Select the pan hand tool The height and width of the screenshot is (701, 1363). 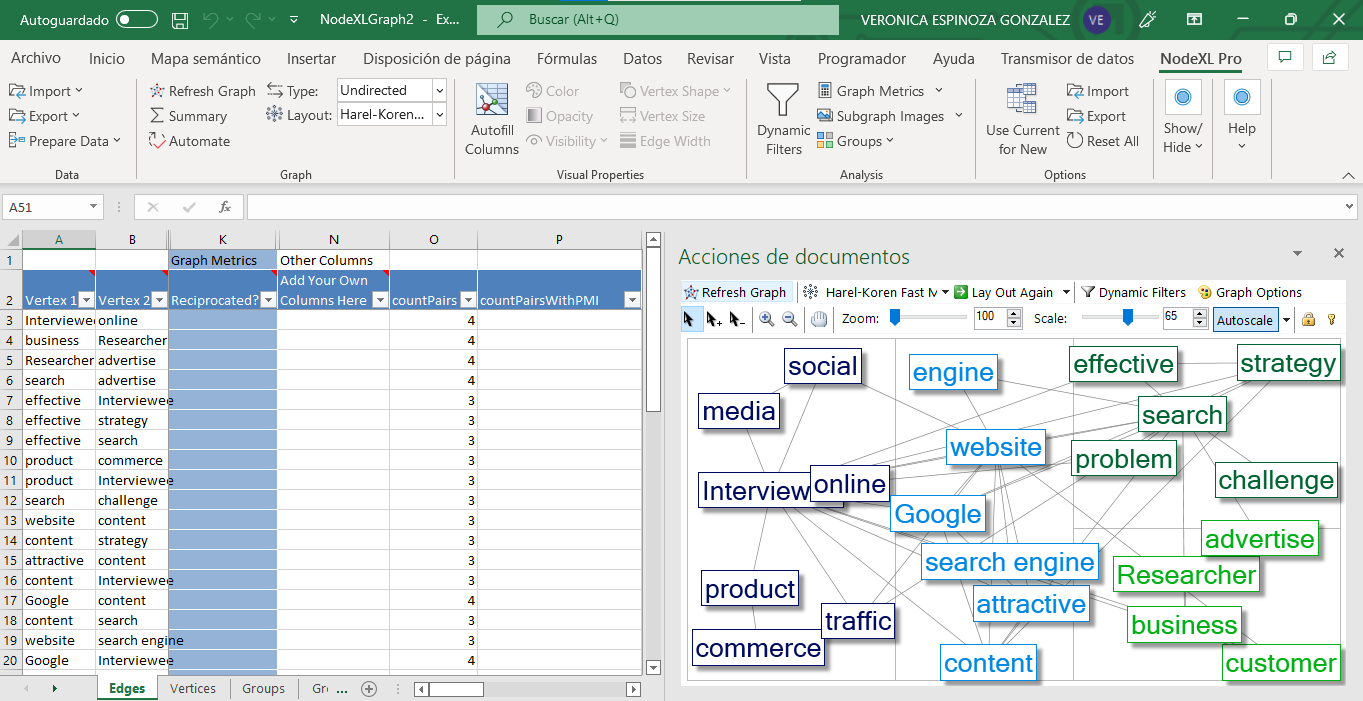coord(819,320)
